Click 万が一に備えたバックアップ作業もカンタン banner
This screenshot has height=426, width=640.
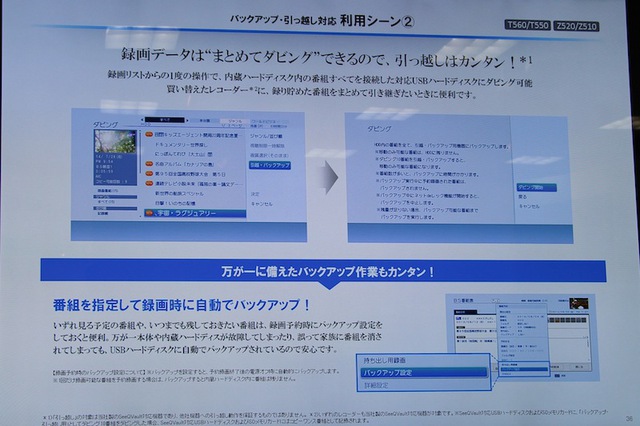tap(323, 271)
